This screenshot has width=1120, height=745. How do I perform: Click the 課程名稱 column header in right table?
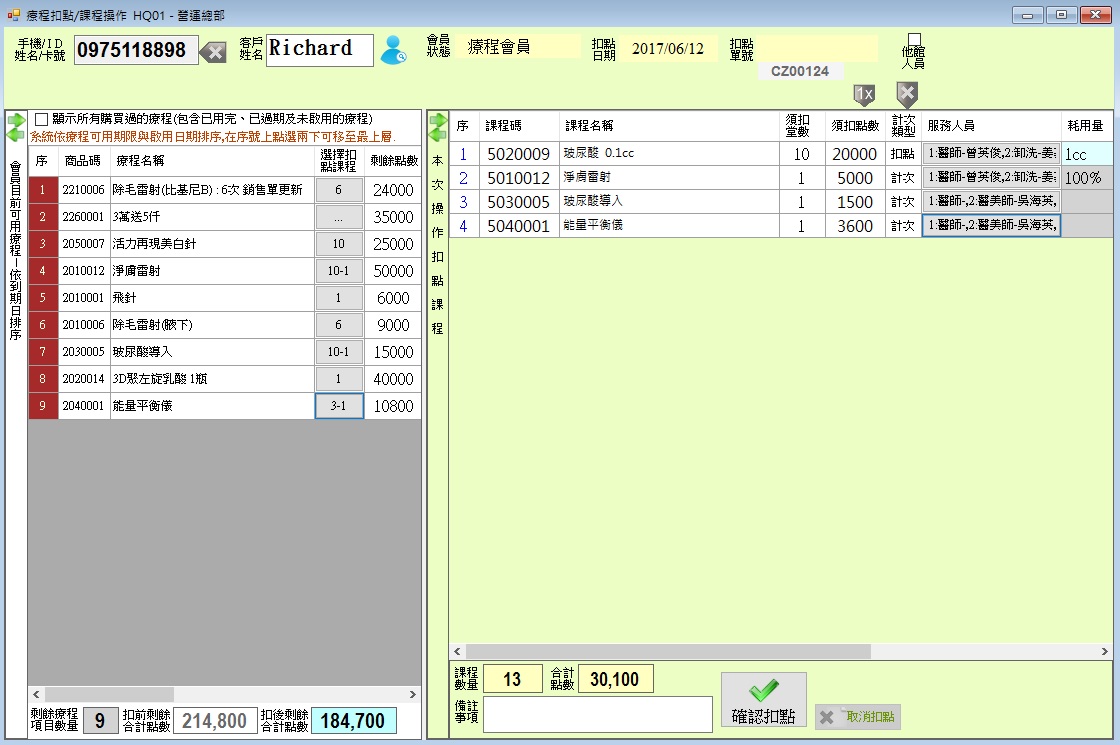coord(590,126)
